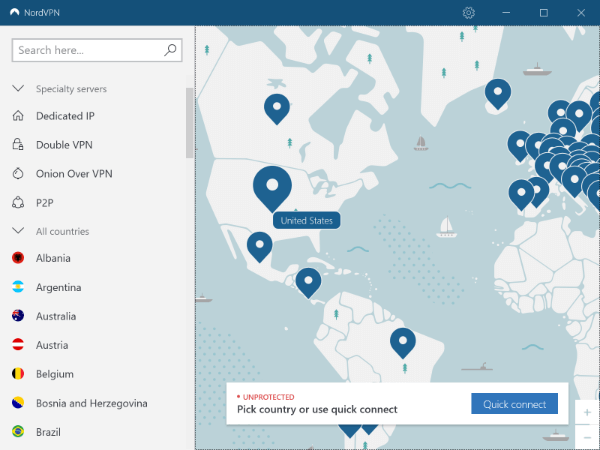
Task: Click the server list scrollbar thumb
Action: click(189, 123)
